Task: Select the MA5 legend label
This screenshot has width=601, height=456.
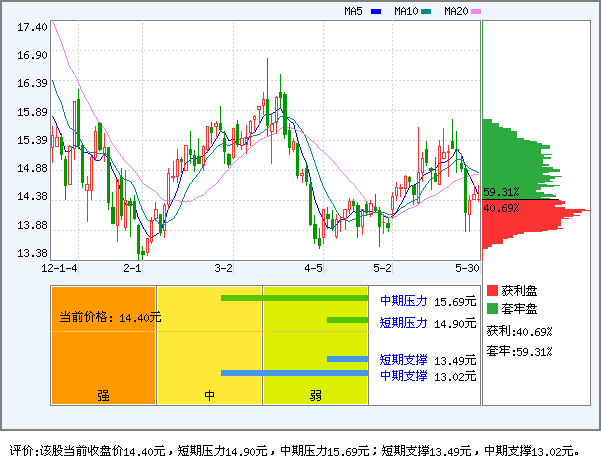Action: tap(353, 11)
